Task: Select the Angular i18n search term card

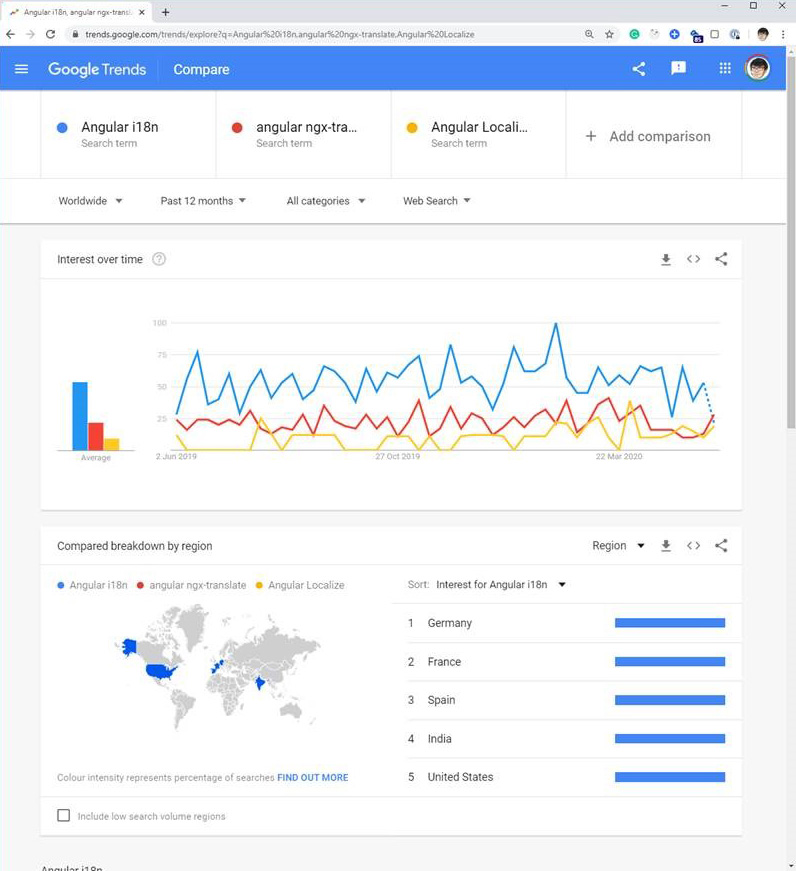Action: point(128,134)
